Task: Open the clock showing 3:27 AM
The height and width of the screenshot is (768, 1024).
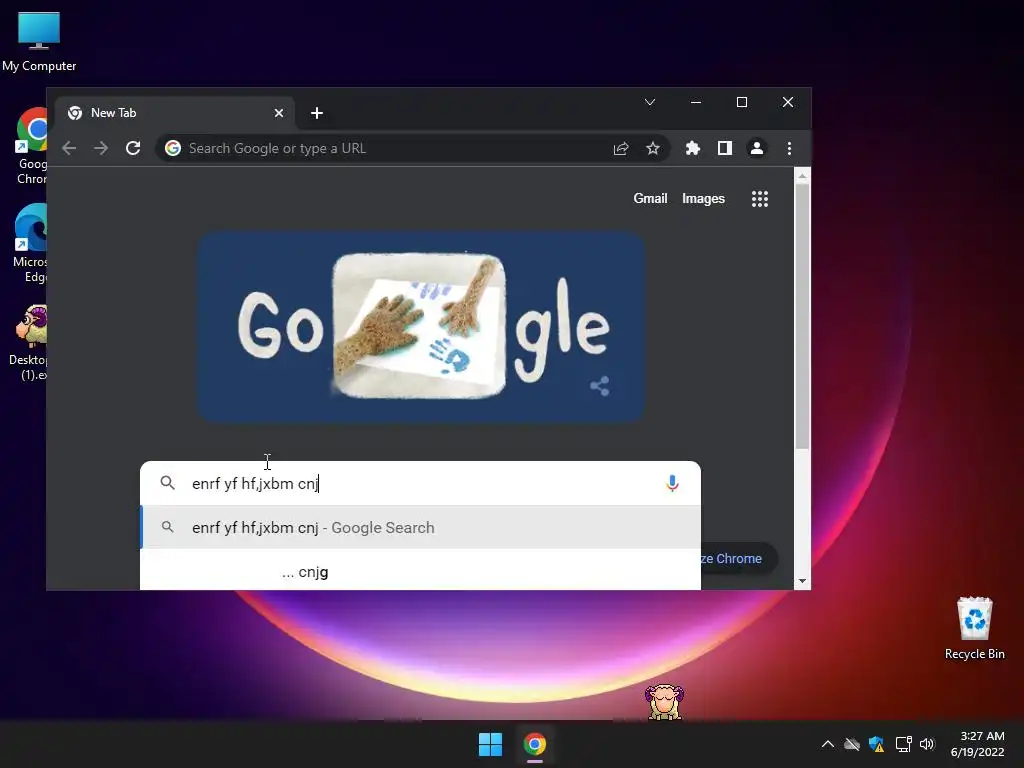Action: [x=978, y=744]
